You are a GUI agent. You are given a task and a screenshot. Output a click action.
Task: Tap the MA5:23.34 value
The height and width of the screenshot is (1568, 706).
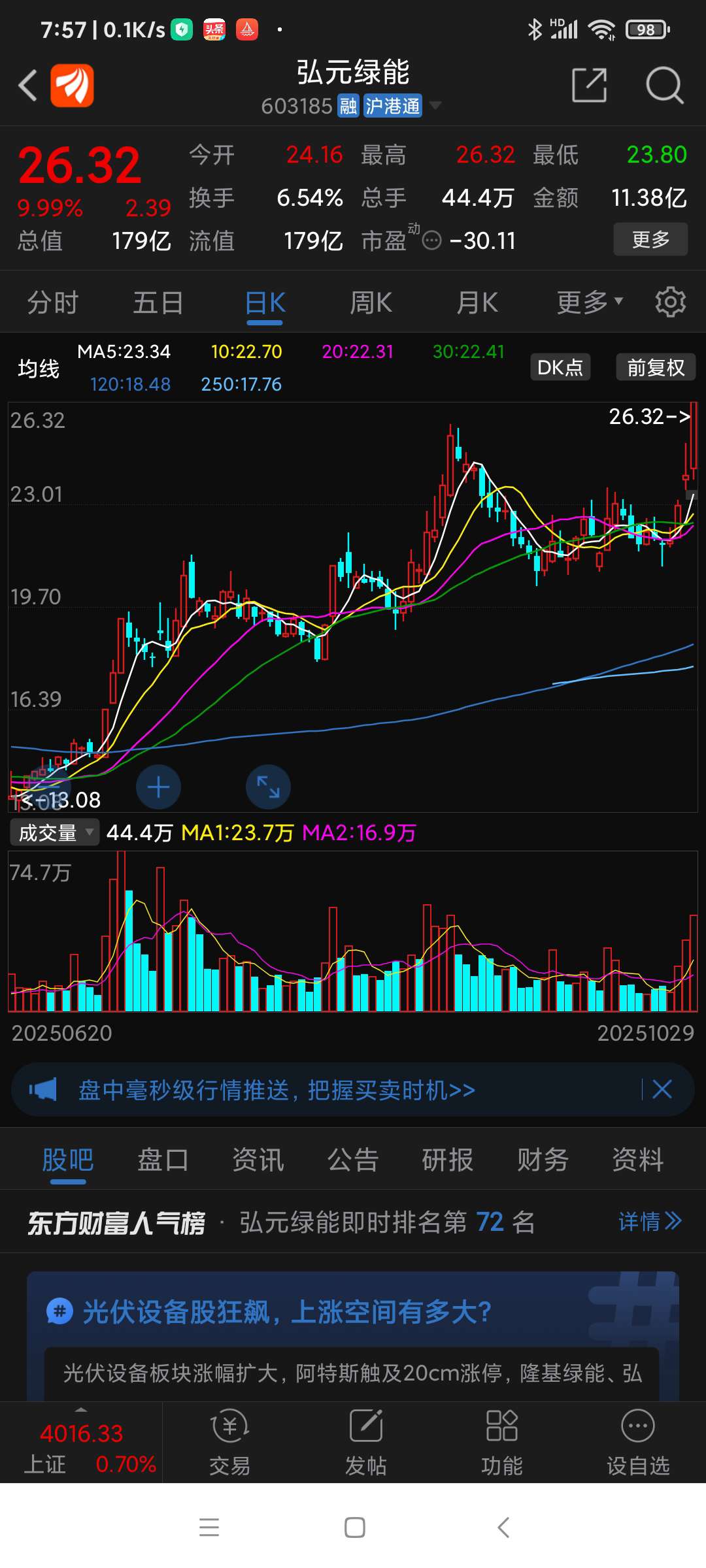pos(124,352)
